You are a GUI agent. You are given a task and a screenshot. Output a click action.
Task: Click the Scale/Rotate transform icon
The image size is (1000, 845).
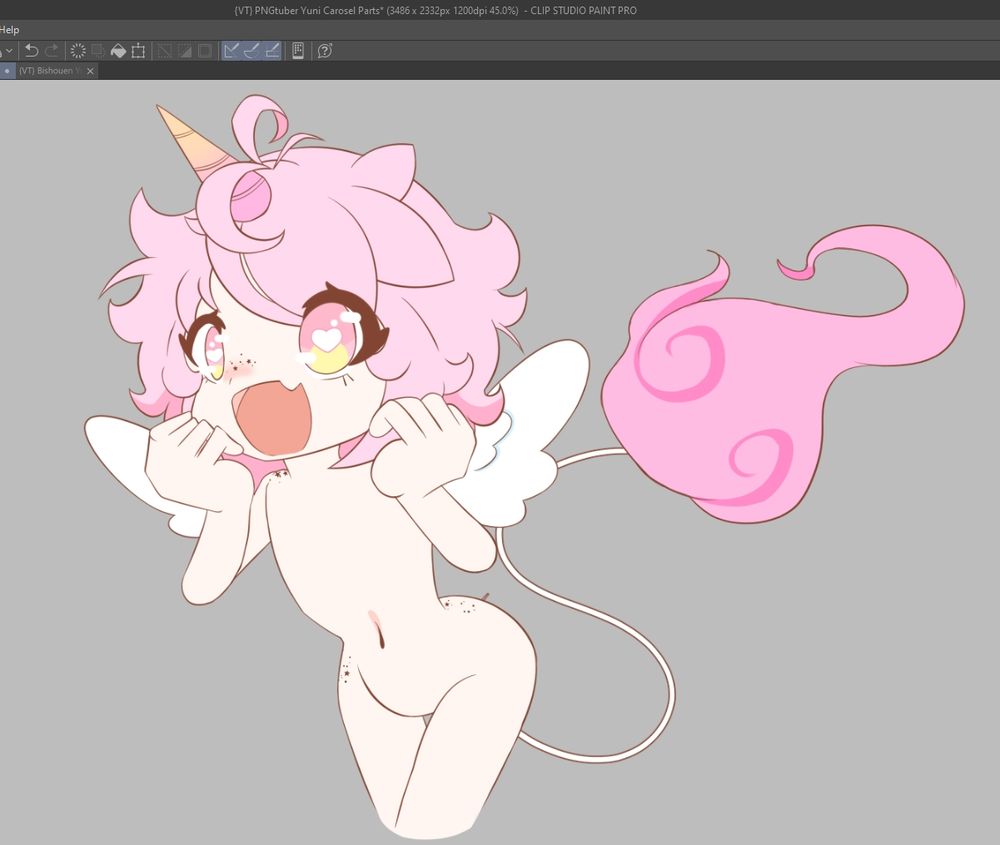pyautogui.click(x=138, y=51)
